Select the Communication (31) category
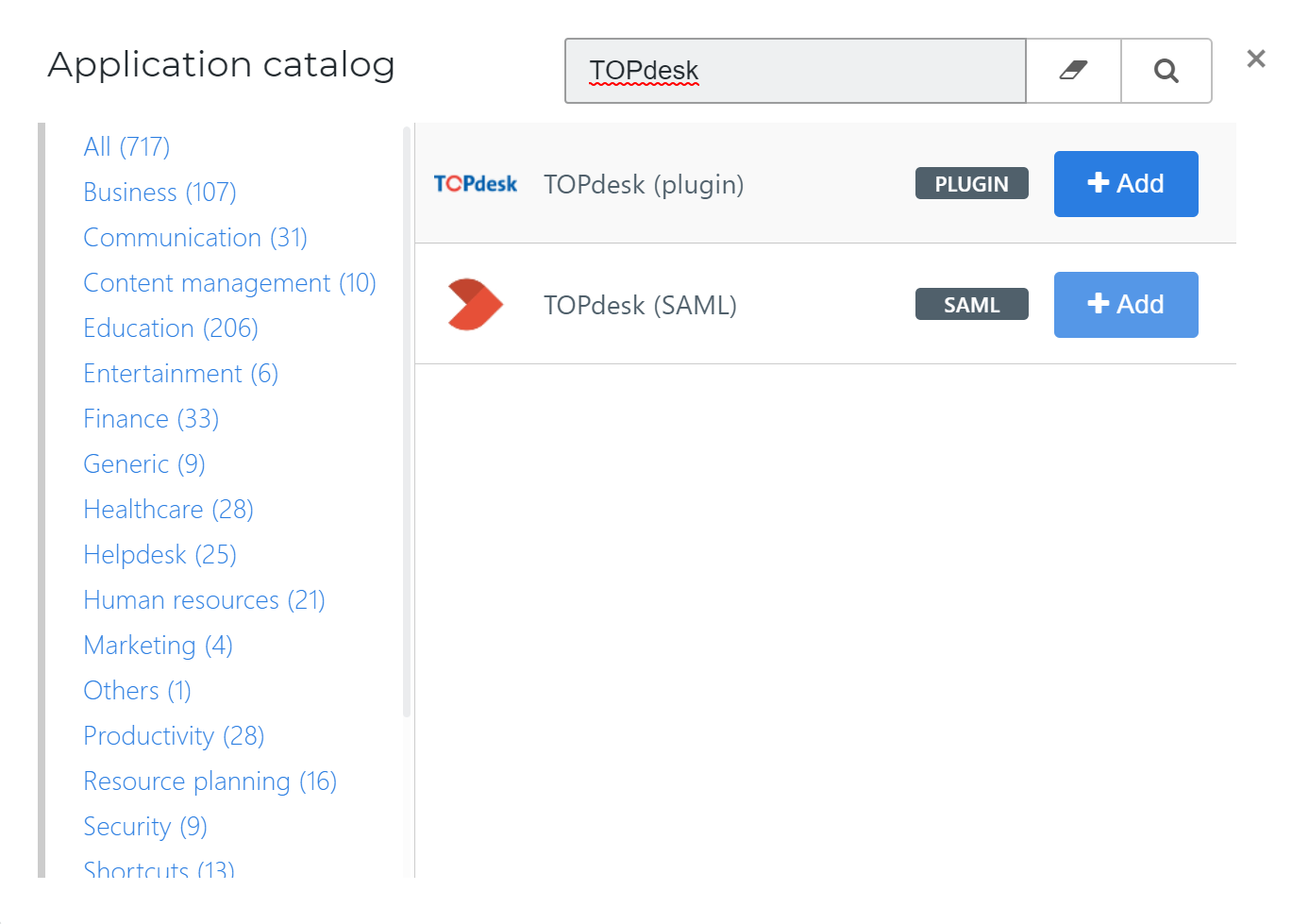This screenshot has width=1309, height=924. pos(195,238)
